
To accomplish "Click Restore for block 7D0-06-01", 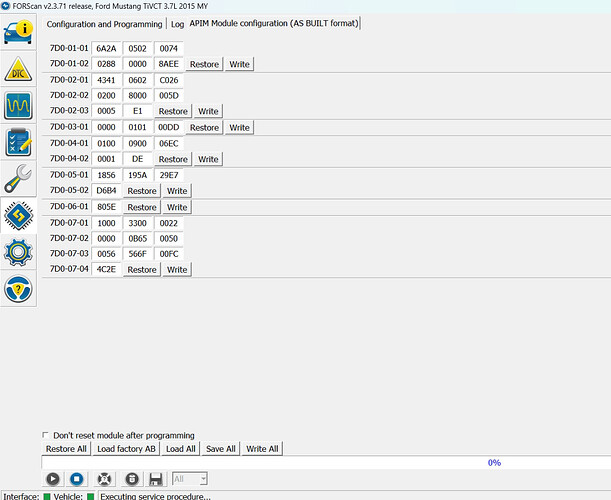I will (x=142, y=207).
